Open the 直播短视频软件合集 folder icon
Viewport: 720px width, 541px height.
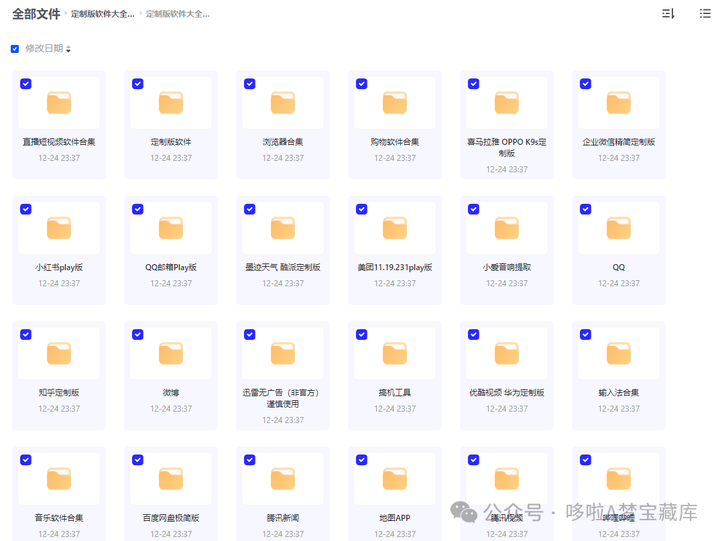(x=59, y=103)
